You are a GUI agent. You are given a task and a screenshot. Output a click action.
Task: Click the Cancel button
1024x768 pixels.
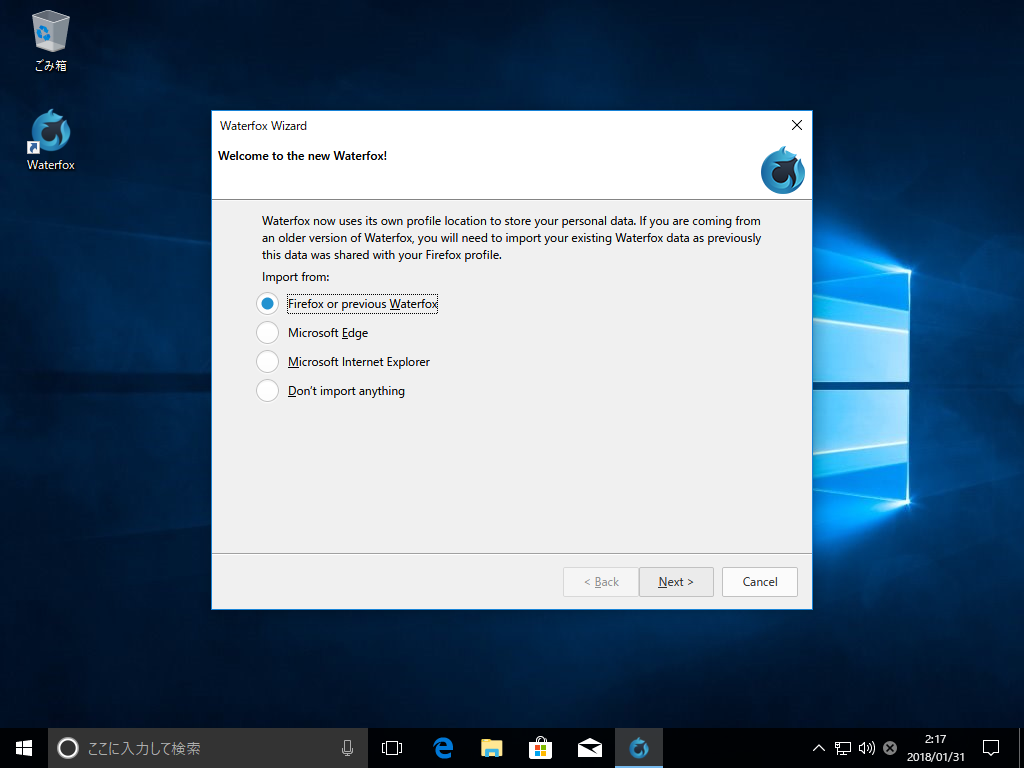760,582
